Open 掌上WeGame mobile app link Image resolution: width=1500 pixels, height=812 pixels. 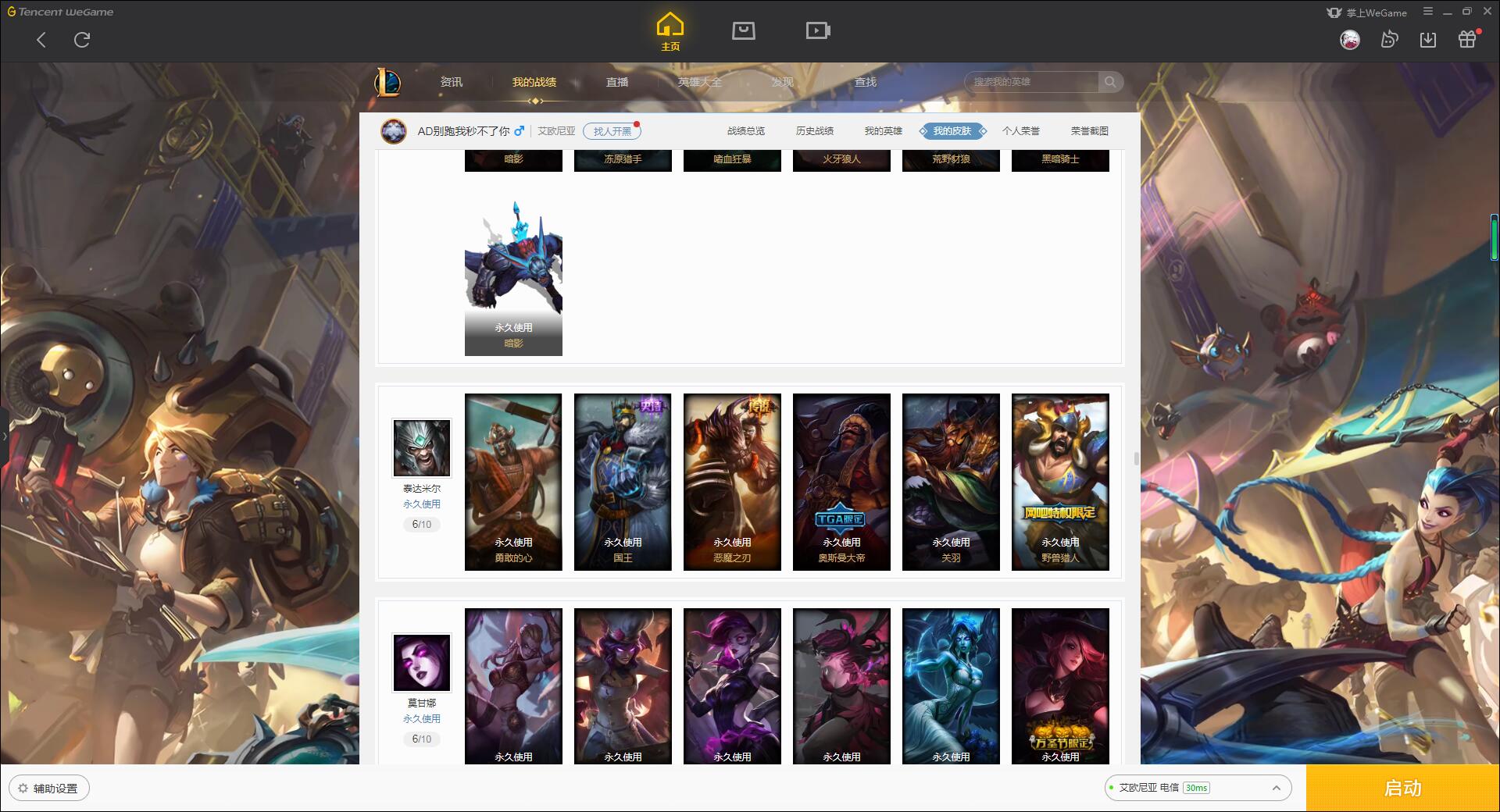pos(1366,12)
